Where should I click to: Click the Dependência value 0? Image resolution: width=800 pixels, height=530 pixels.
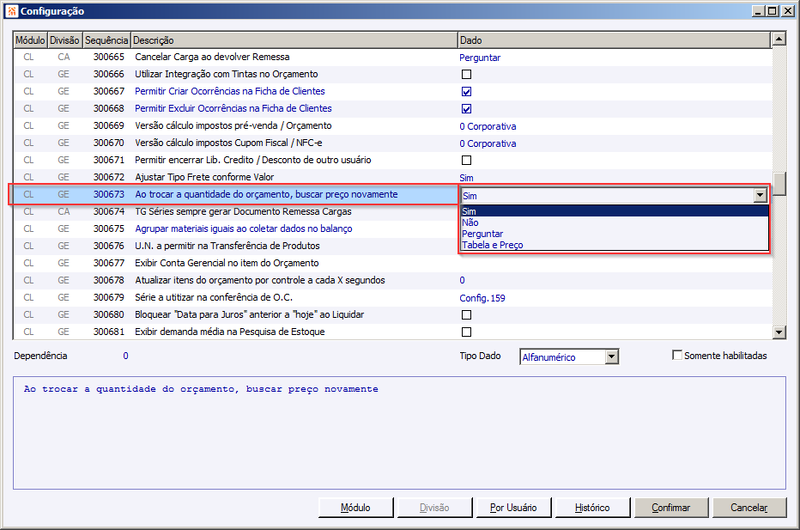(x=126, y=356)
